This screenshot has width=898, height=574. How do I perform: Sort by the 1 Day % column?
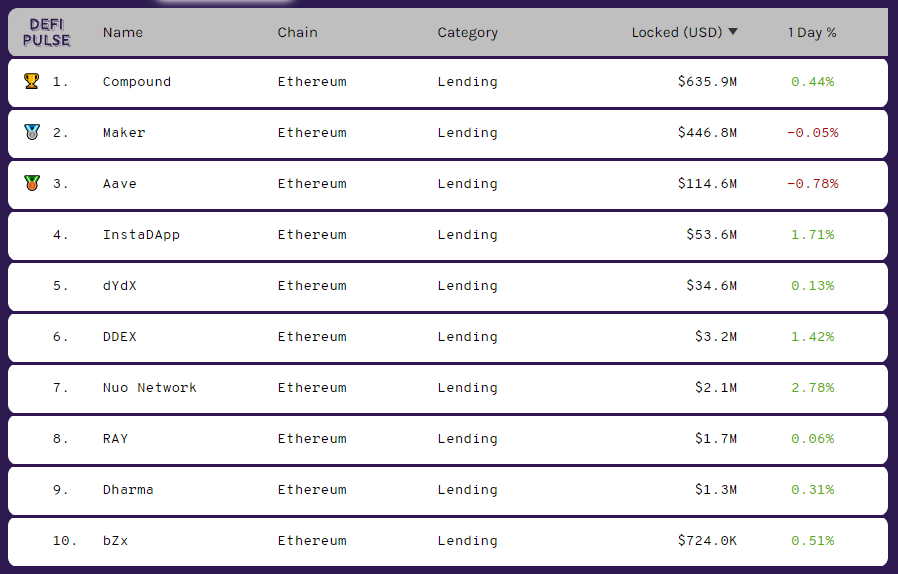click(x=811, y=32)
